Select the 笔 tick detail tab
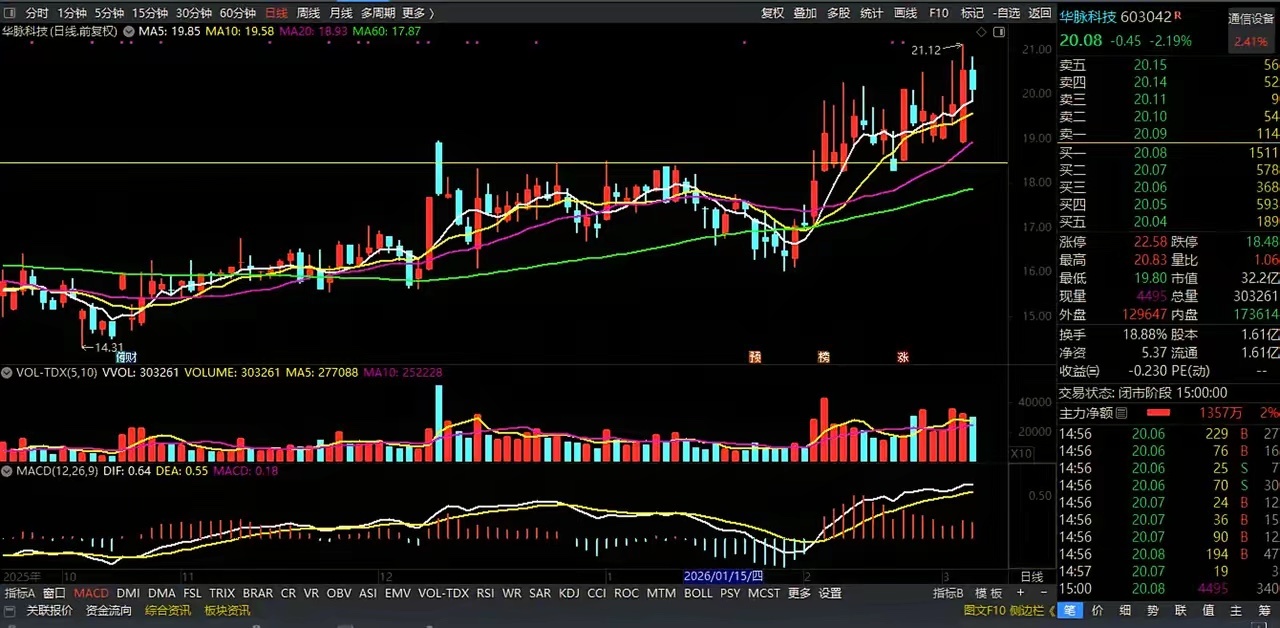The width and height of the screenshot is (1280, 628). (x=1070, y=610)
